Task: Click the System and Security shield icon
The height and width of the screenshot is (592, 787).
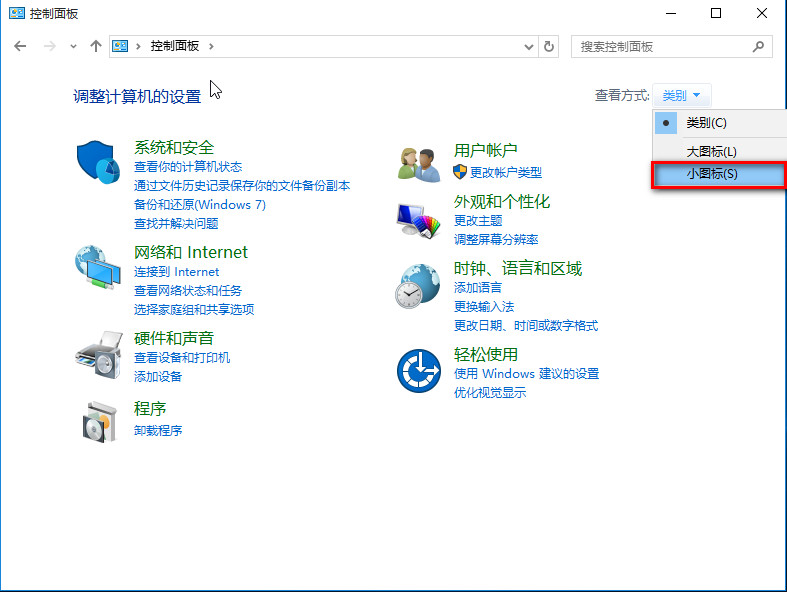Action: [98, 162]
